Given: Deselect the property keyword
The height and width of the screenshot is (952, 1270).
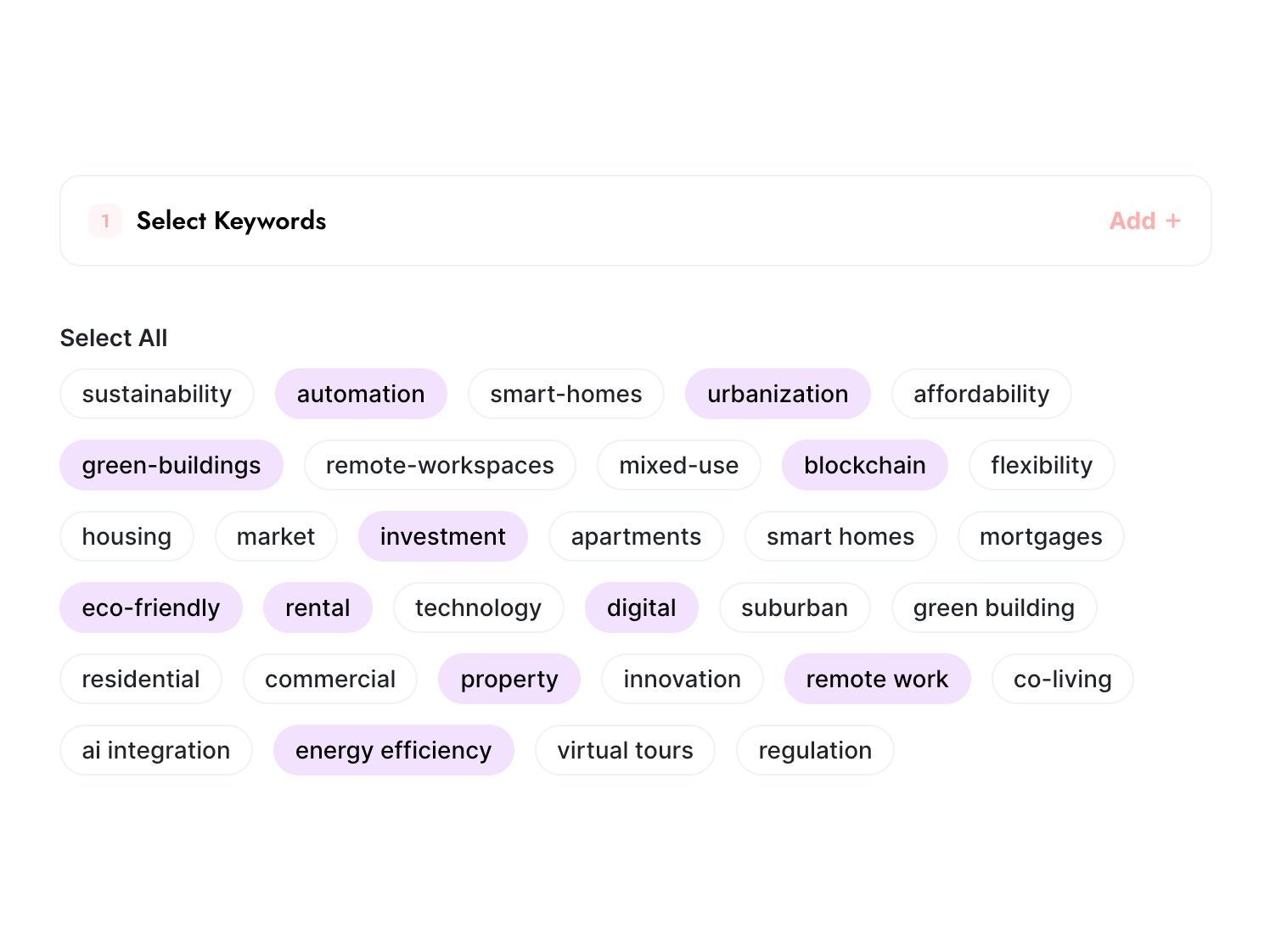Looking at the screenshot, I should (x=509, y=679).
